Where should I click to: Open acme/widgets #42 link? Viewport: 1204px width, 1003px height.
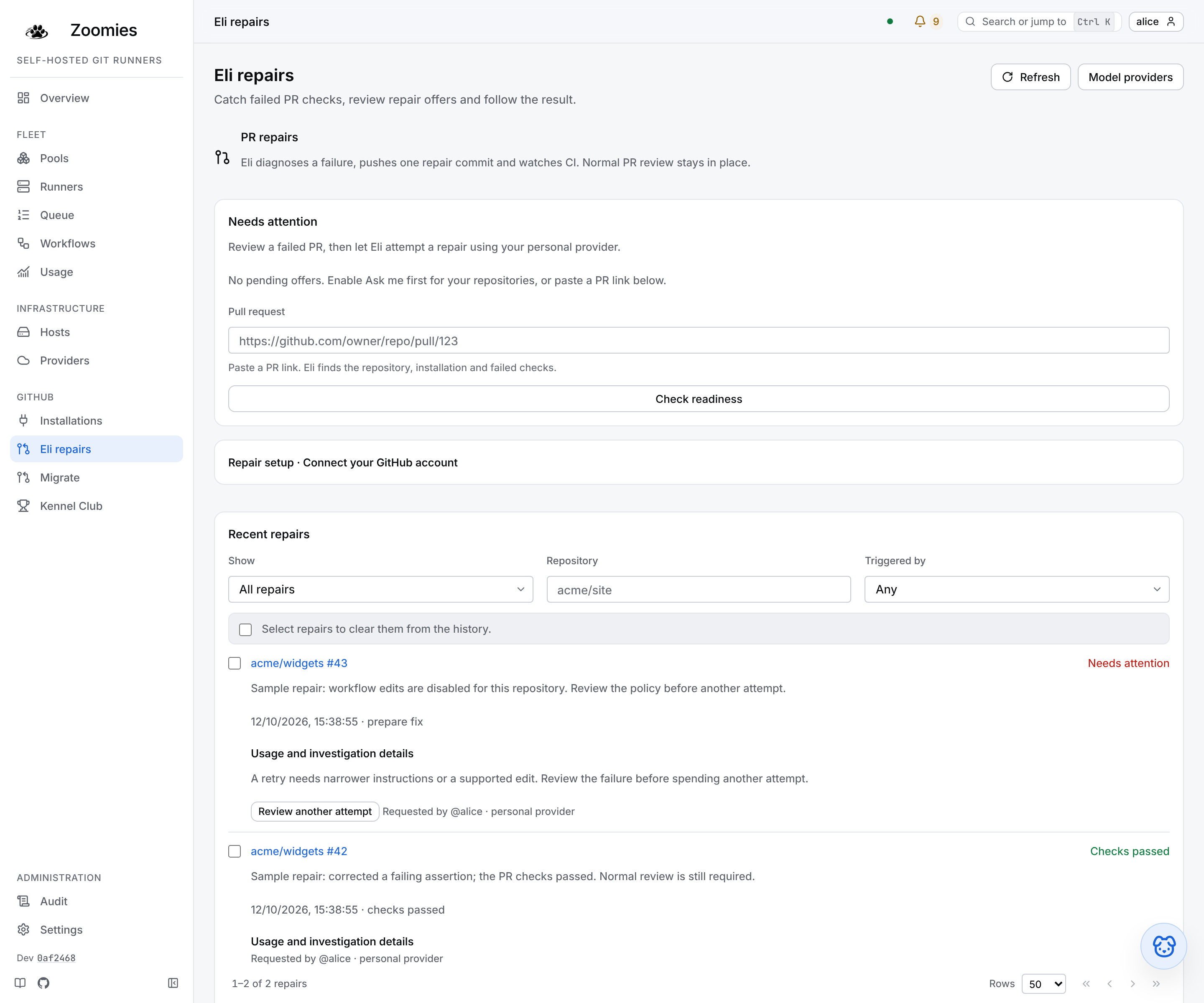tap(299, 851)
